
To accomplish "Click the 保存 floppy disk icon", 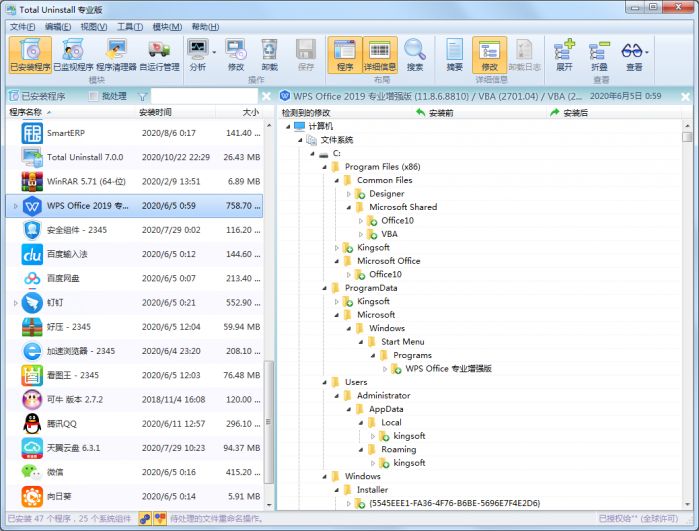I will [306, 54].
